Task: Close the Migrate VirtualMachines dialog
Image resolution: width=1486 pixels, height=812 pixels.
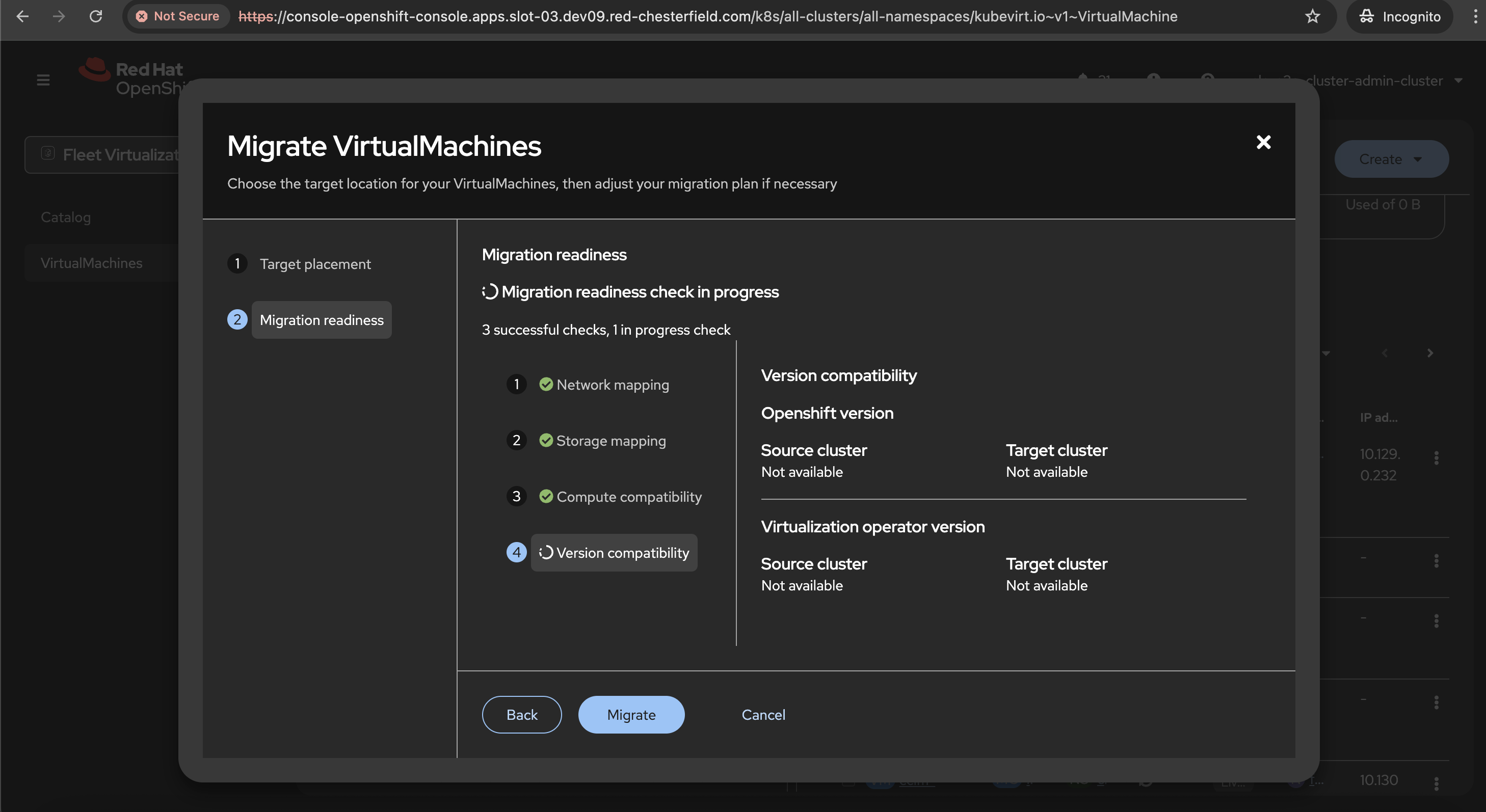Action: click(x=1263, y=142)
